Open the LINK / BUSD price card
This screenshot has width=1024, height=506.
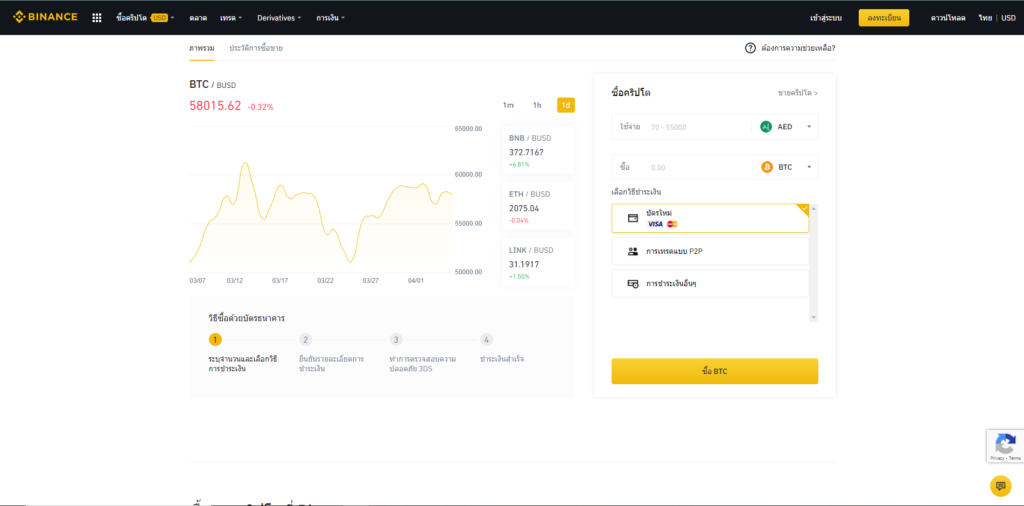(537, 262)
